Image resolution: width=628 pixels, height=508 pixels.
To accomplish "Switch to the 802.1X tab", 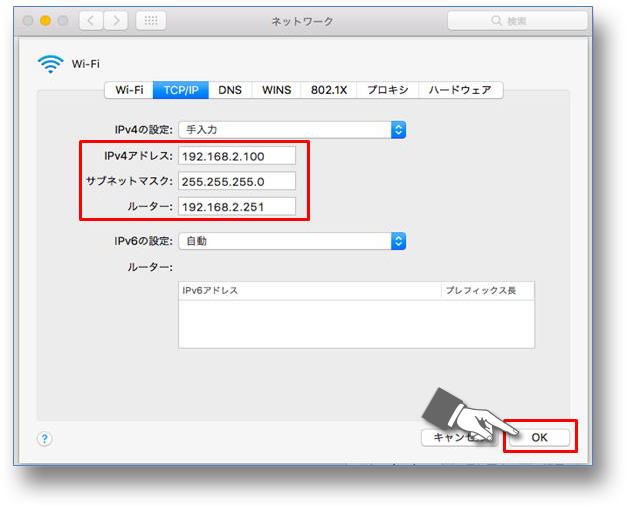I will click(329, 90).
